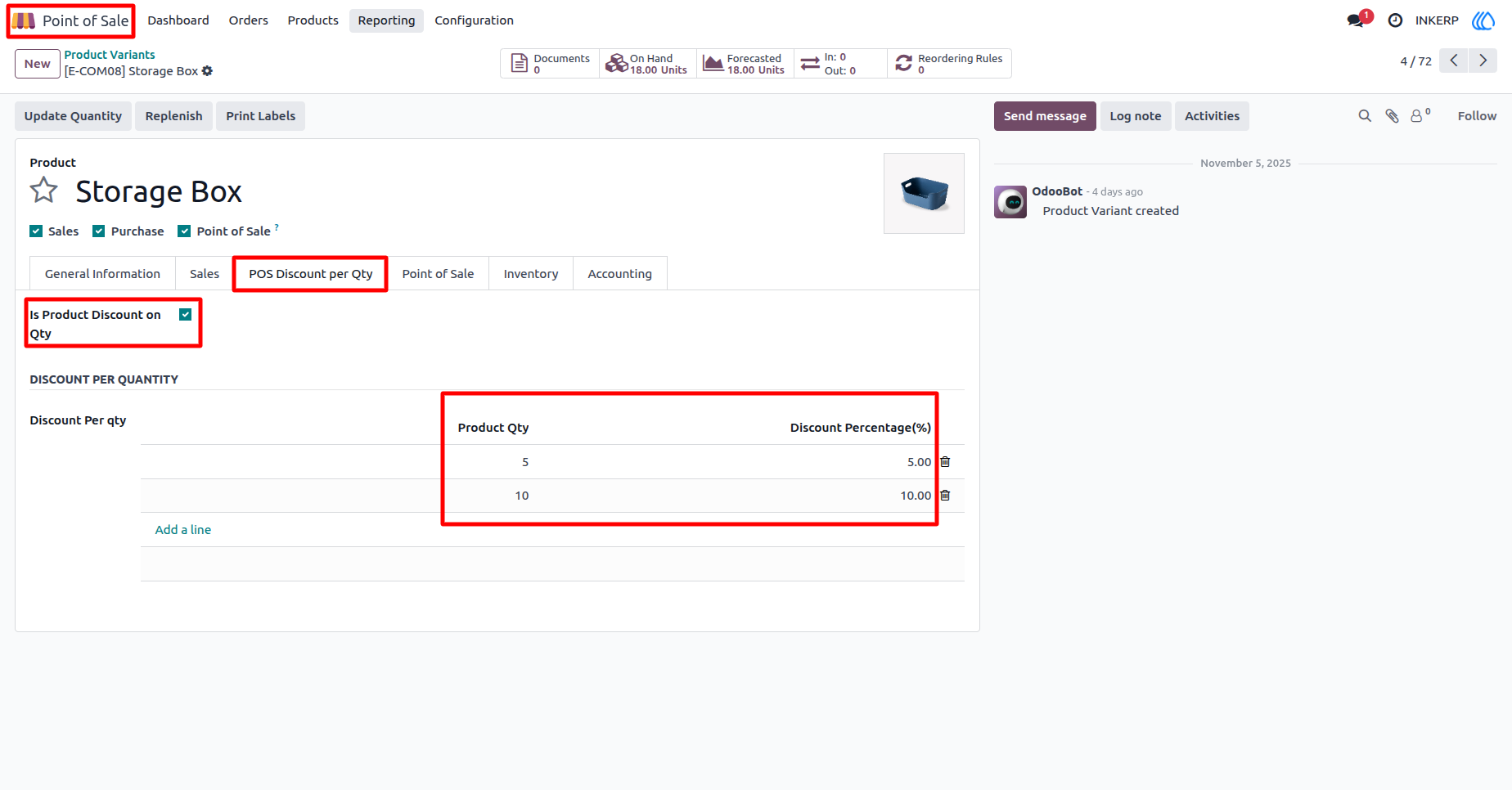This screenshot has height=790, width=1512.
Task: Go to next record arrow
Action: coord(1483,61)
